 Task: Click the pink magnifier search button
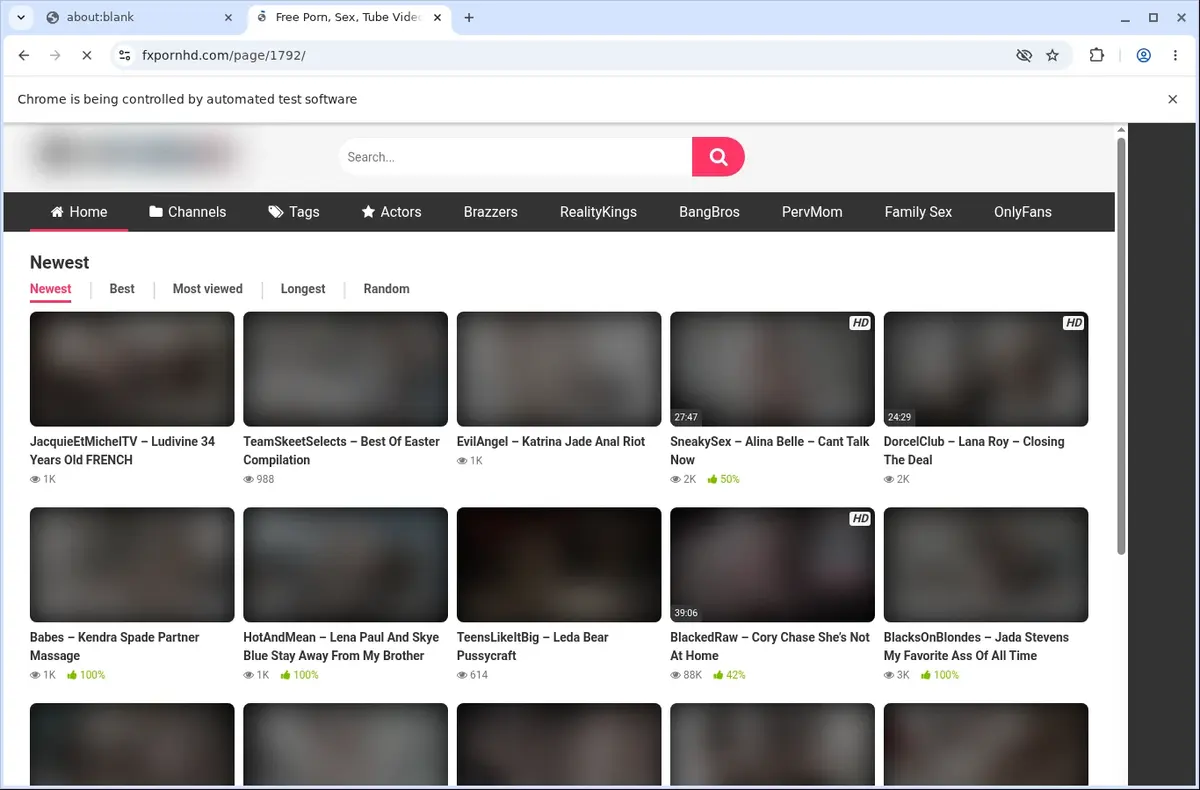click(718, 157)
